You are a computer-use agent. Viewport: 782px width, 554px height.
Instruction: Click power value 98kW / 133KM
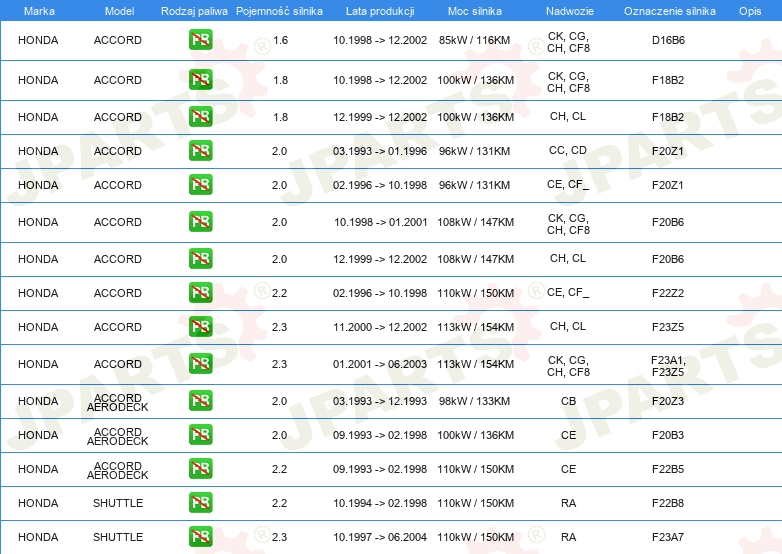[475, 401]
